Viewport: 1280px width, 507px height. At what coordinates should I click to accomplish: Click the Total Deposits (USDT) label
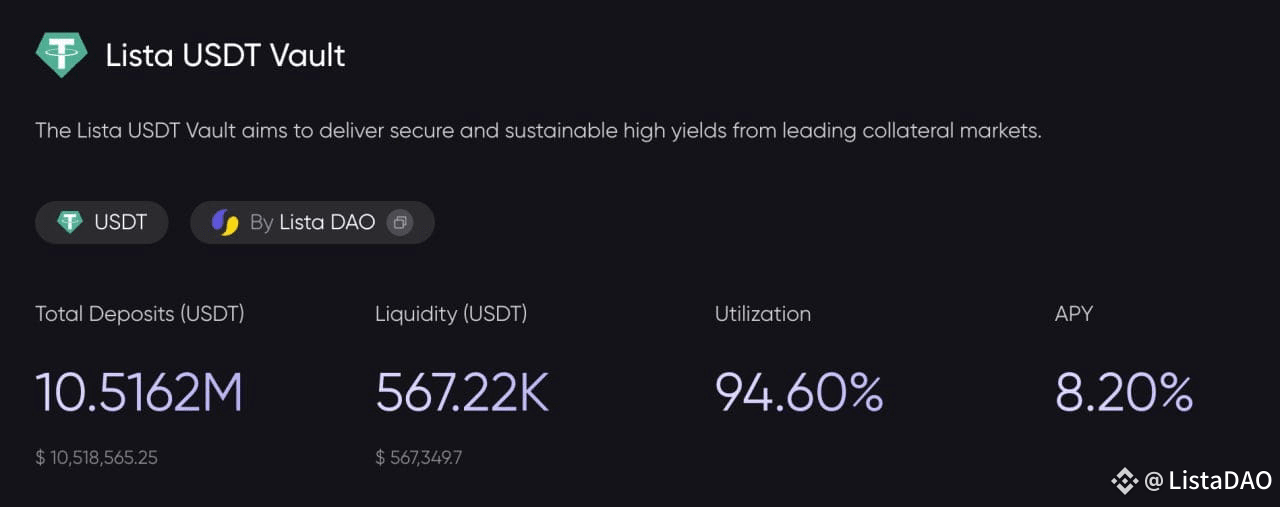(140, 314)
